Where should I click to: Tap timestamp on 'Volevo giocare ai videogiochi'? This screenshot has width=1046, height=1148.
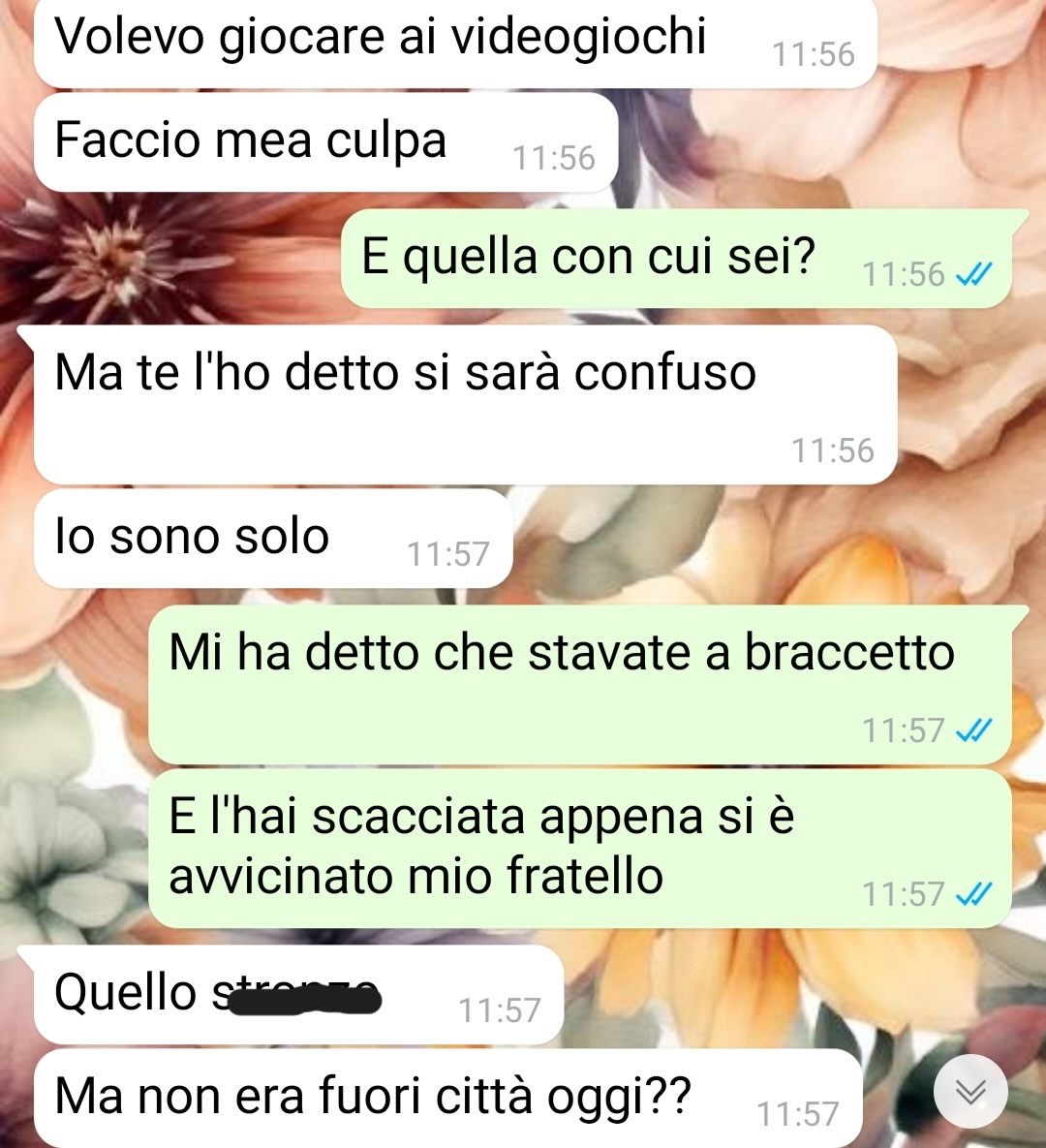[814, 54]
